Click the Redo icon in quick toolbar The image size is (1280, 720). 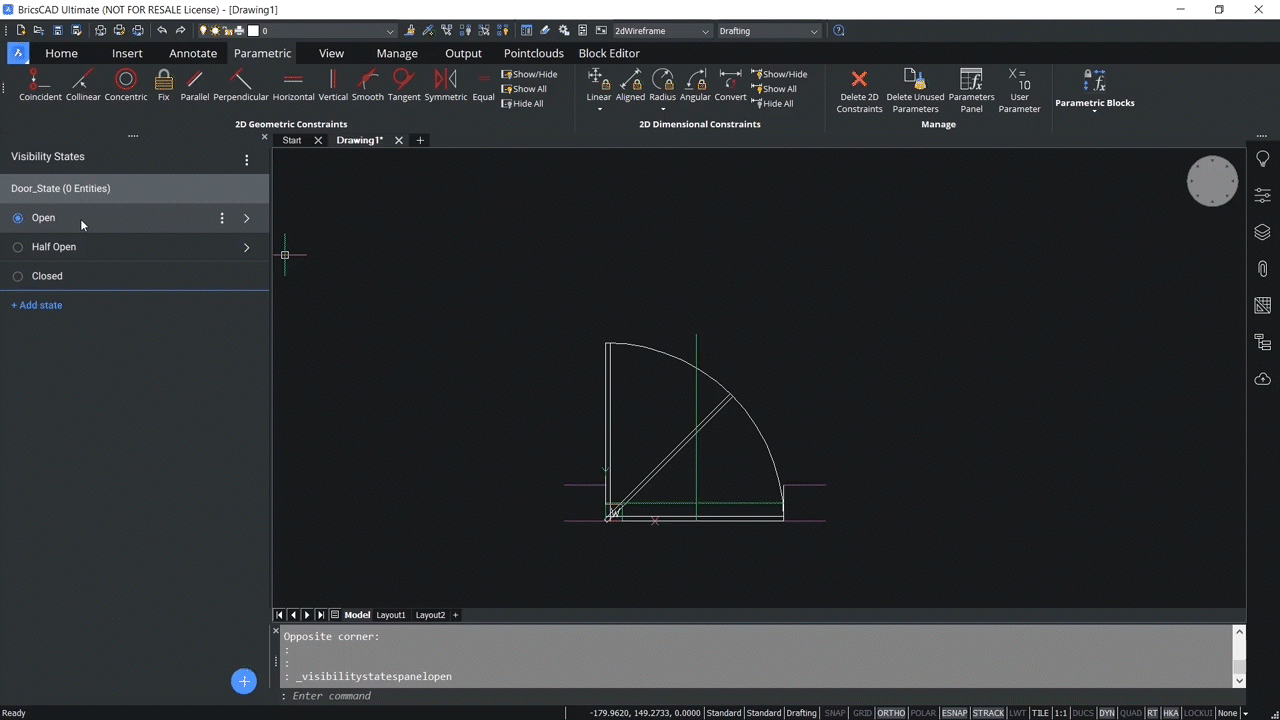180,31
